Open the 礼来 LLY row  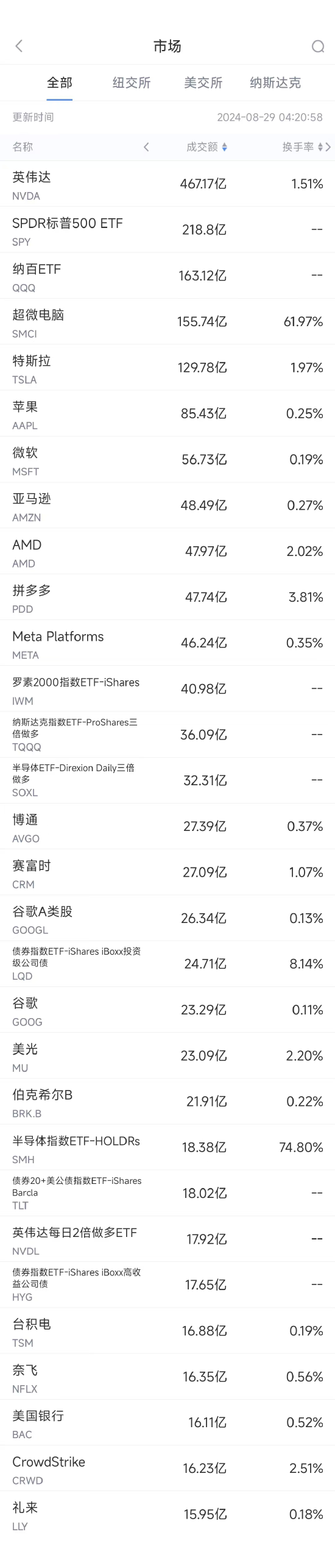click(167, 1514)
